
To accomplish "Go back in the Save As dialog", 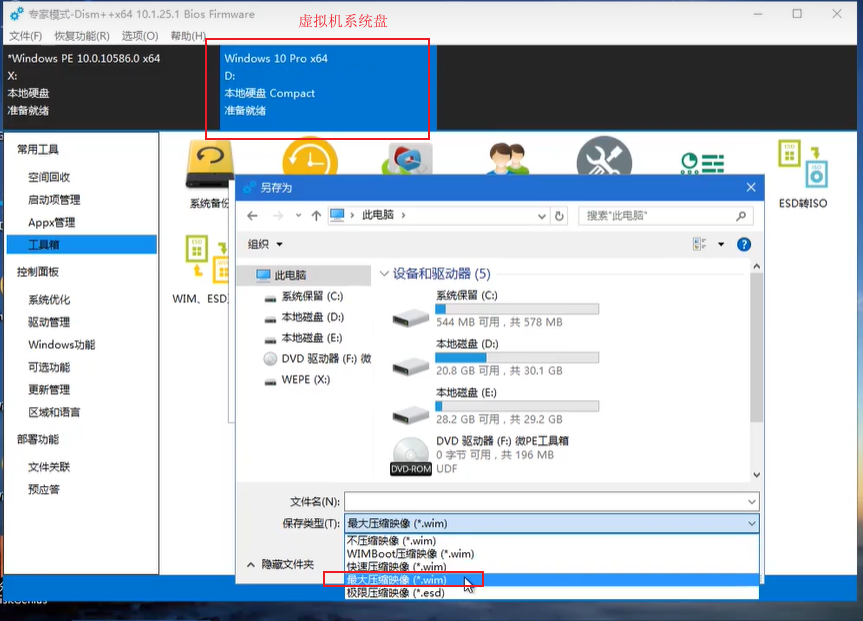I will click(x=253, y=216).
